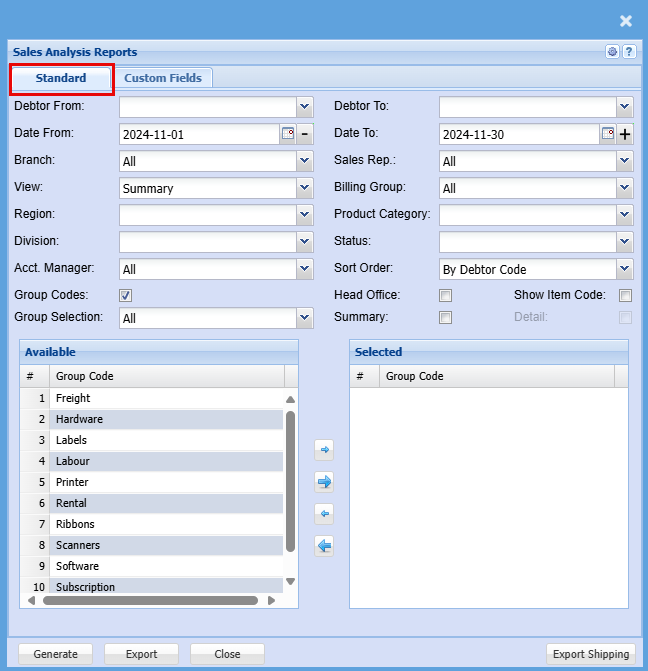Click the Generate button
Viewport: 648px width, 671px height.
(55, 654)
